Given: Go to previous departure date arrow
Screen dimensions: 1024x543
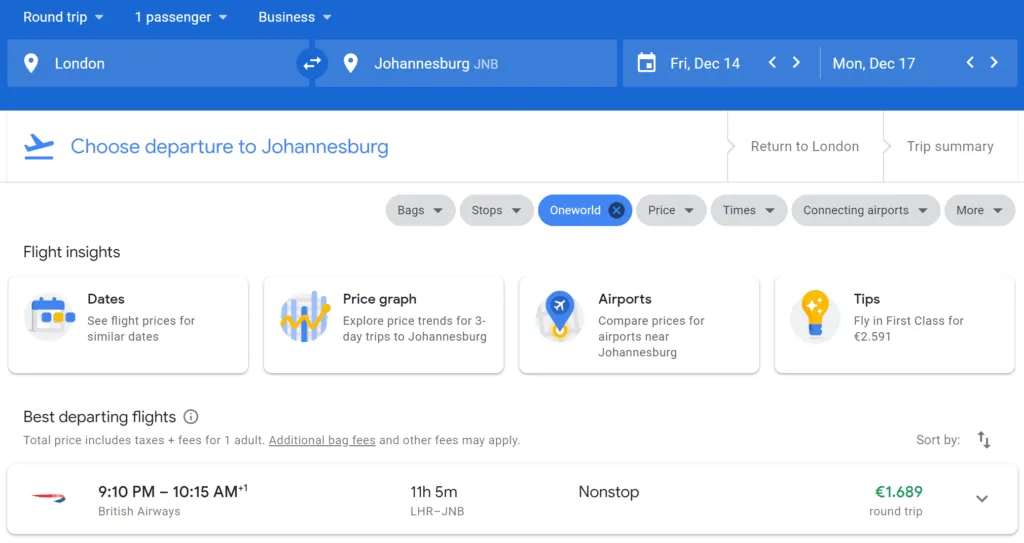Looking at the screenshot, I should tap(772, 63).
